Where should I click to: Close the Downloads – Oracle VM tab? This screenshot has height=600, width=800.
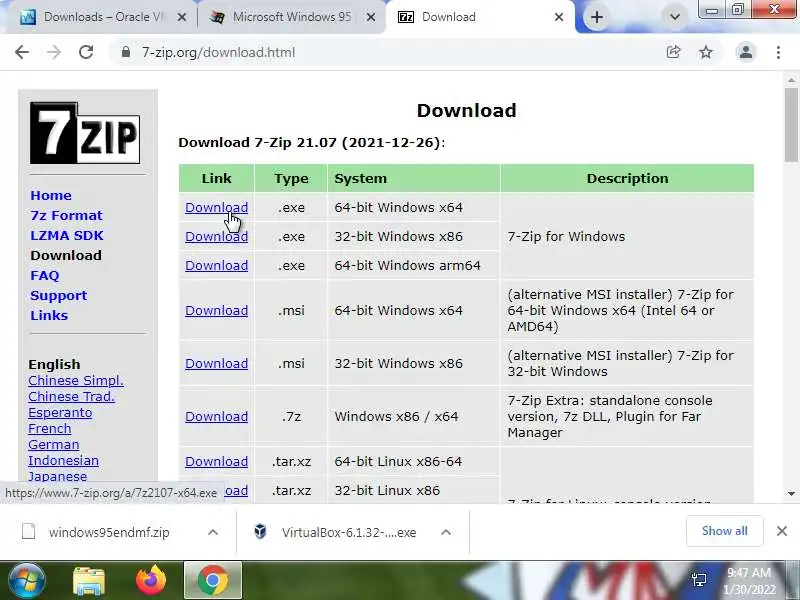[x=181, y=17]
